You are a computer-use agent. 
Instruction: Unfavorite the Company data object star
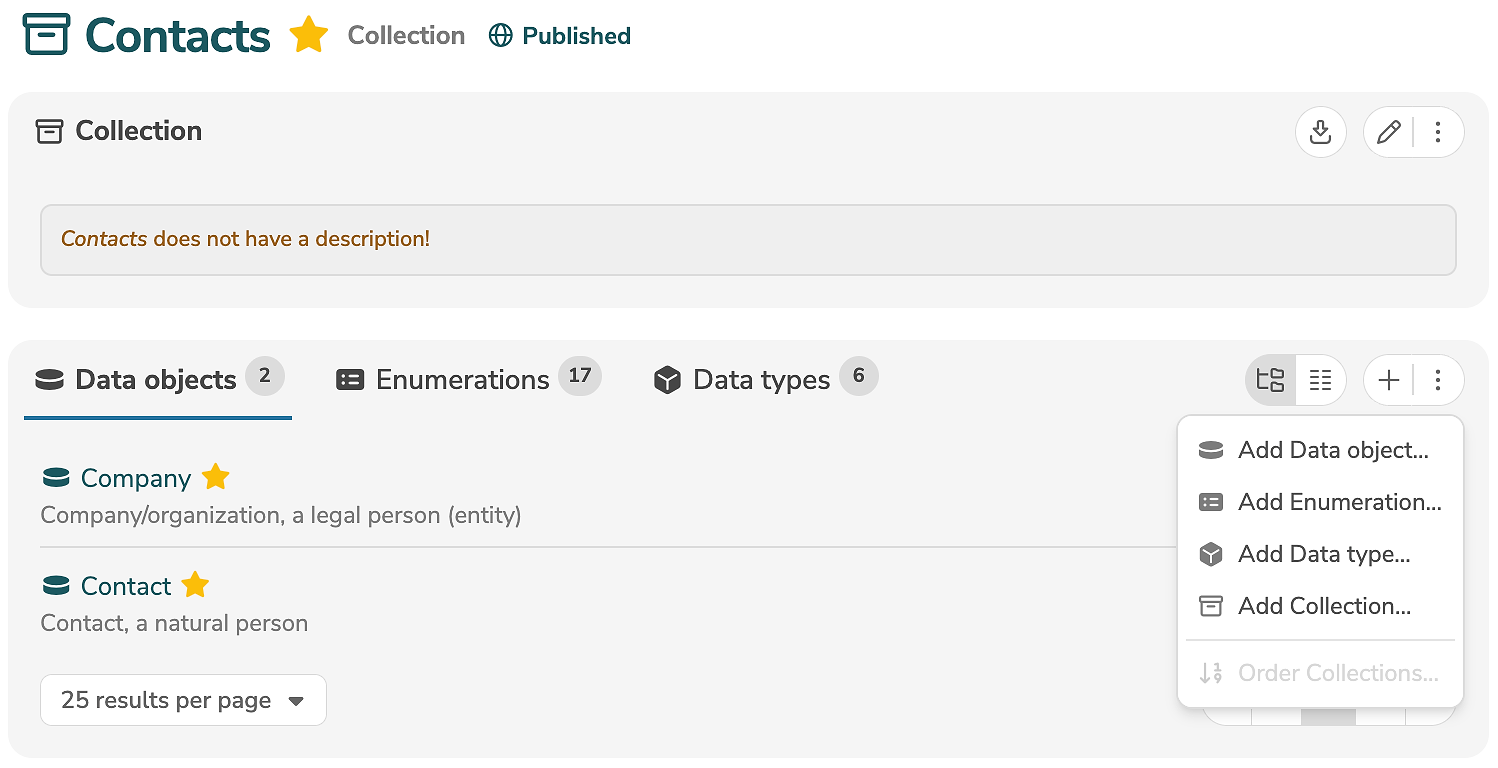click(216, 478)
